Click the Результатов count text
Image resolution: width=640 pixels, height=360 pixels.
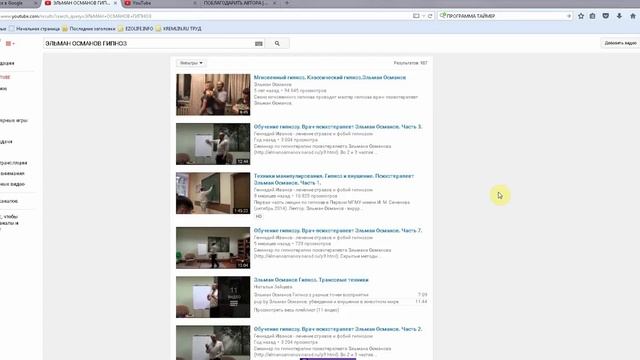pos(410,63)
